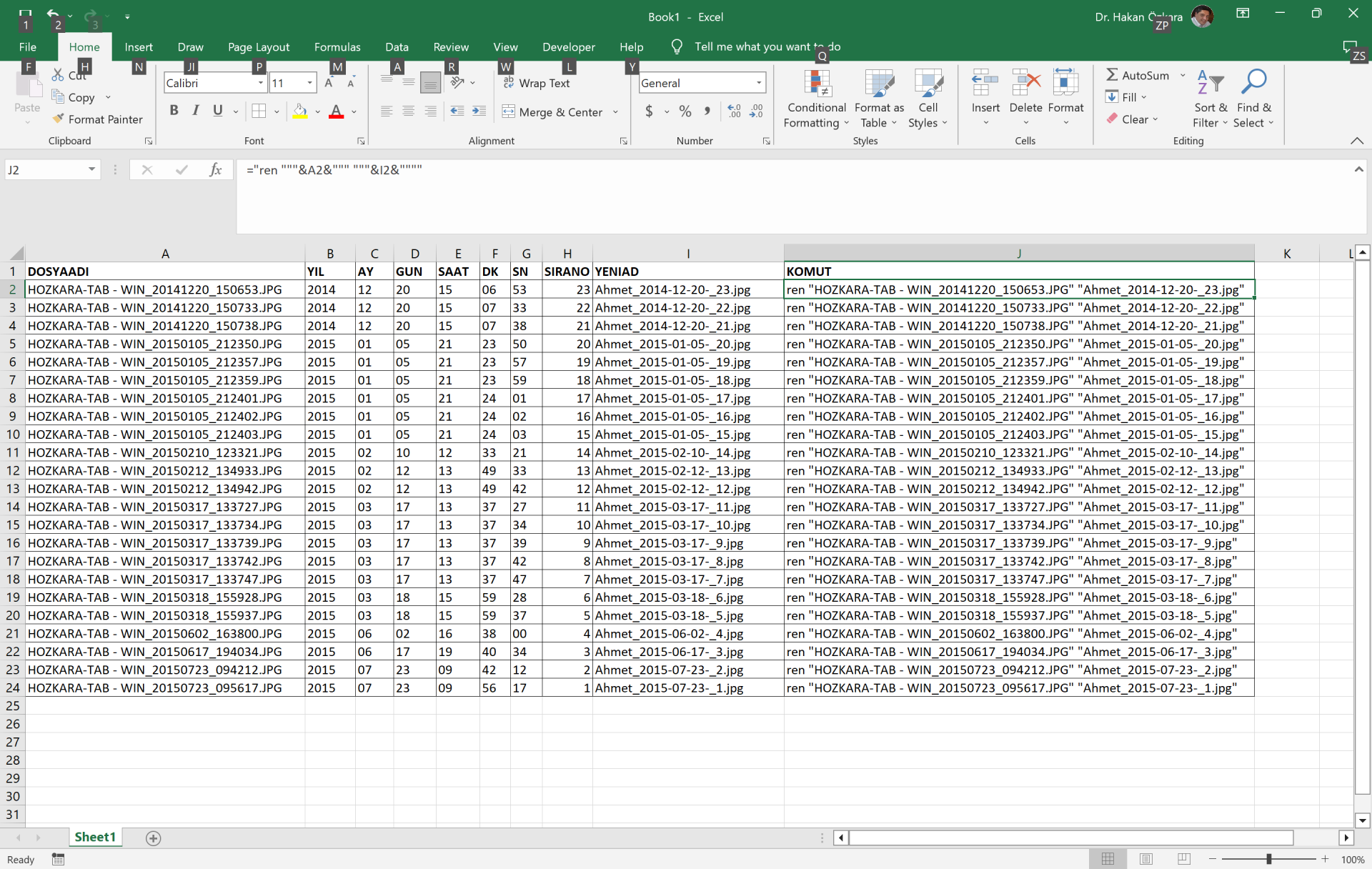Click the Increase Decimal icon
Image resolution: width=1372 pixels, height=869 pixels.
click(734, 111)
